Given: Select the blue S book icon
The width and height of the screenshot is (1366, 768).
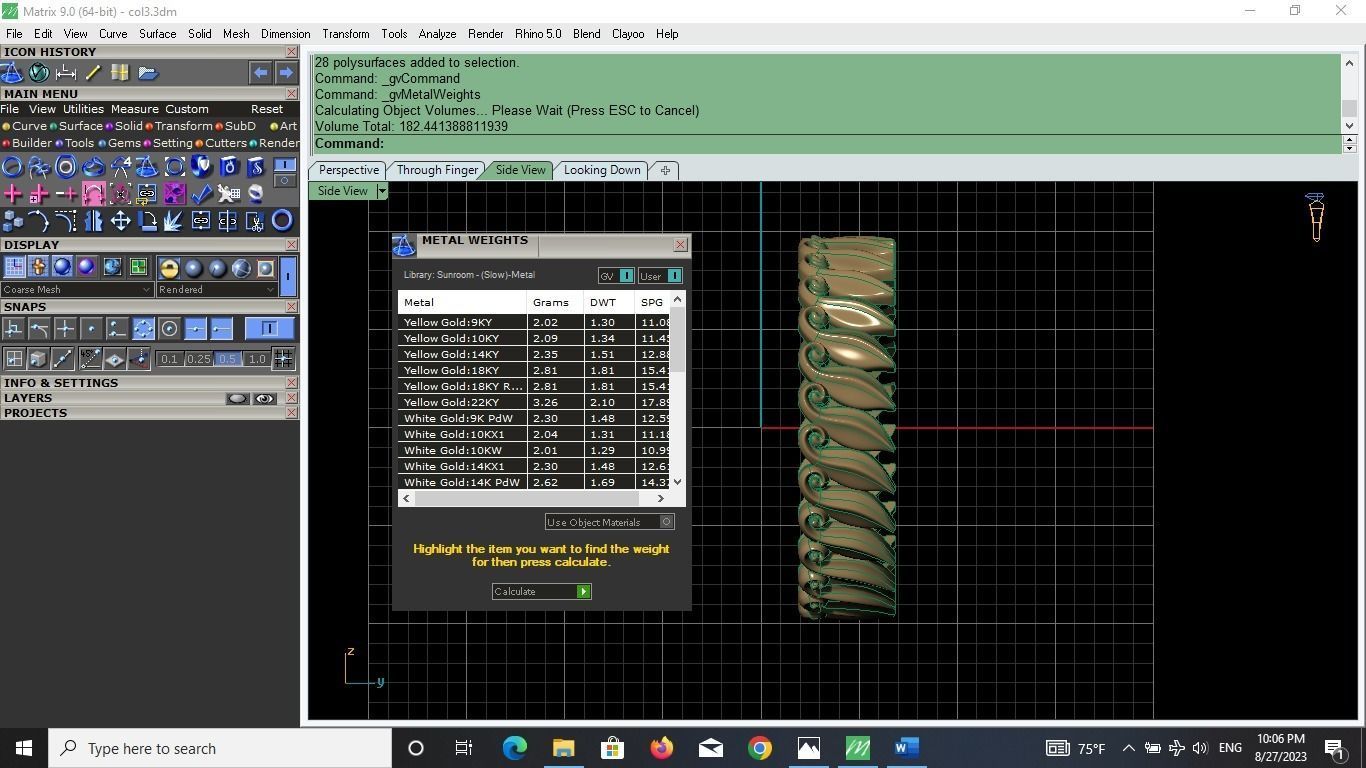Looking at the screenshot, I should click(255, 166).
